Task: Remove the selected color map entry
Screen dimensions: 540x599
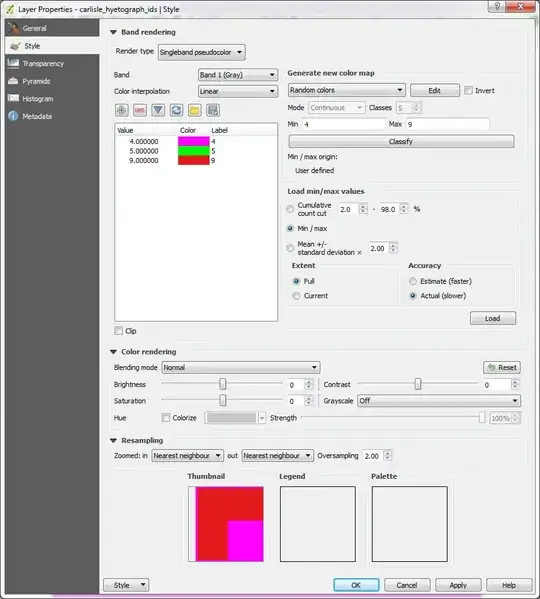Action: click(140, 110)
